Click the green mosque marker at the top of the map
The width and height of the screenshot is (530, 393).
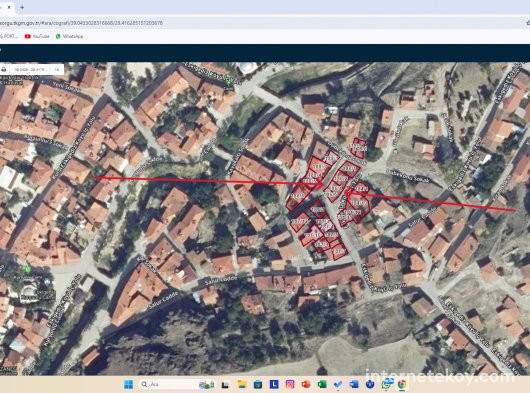coord(229,81)
